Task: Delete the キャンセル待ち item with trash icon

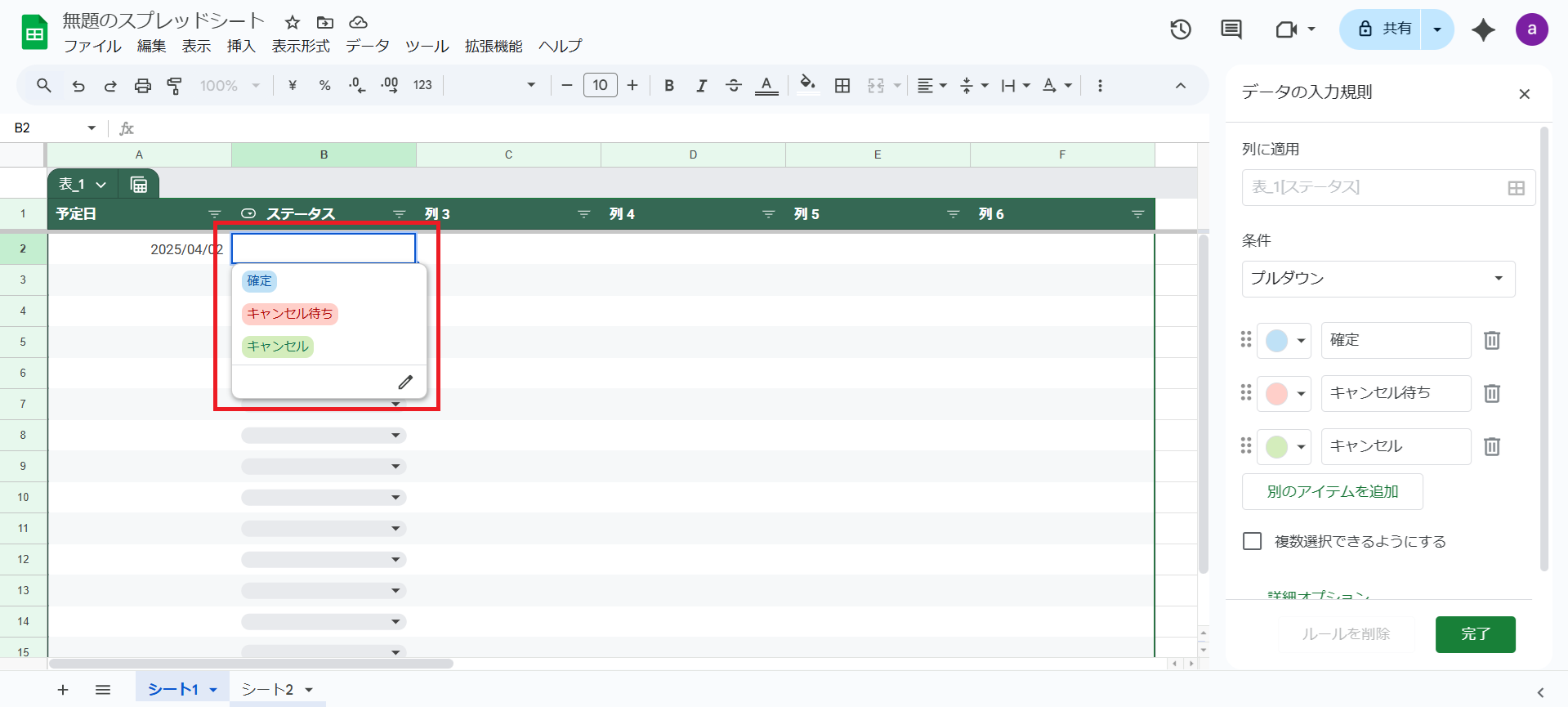Action: [x=1491, y=393]
